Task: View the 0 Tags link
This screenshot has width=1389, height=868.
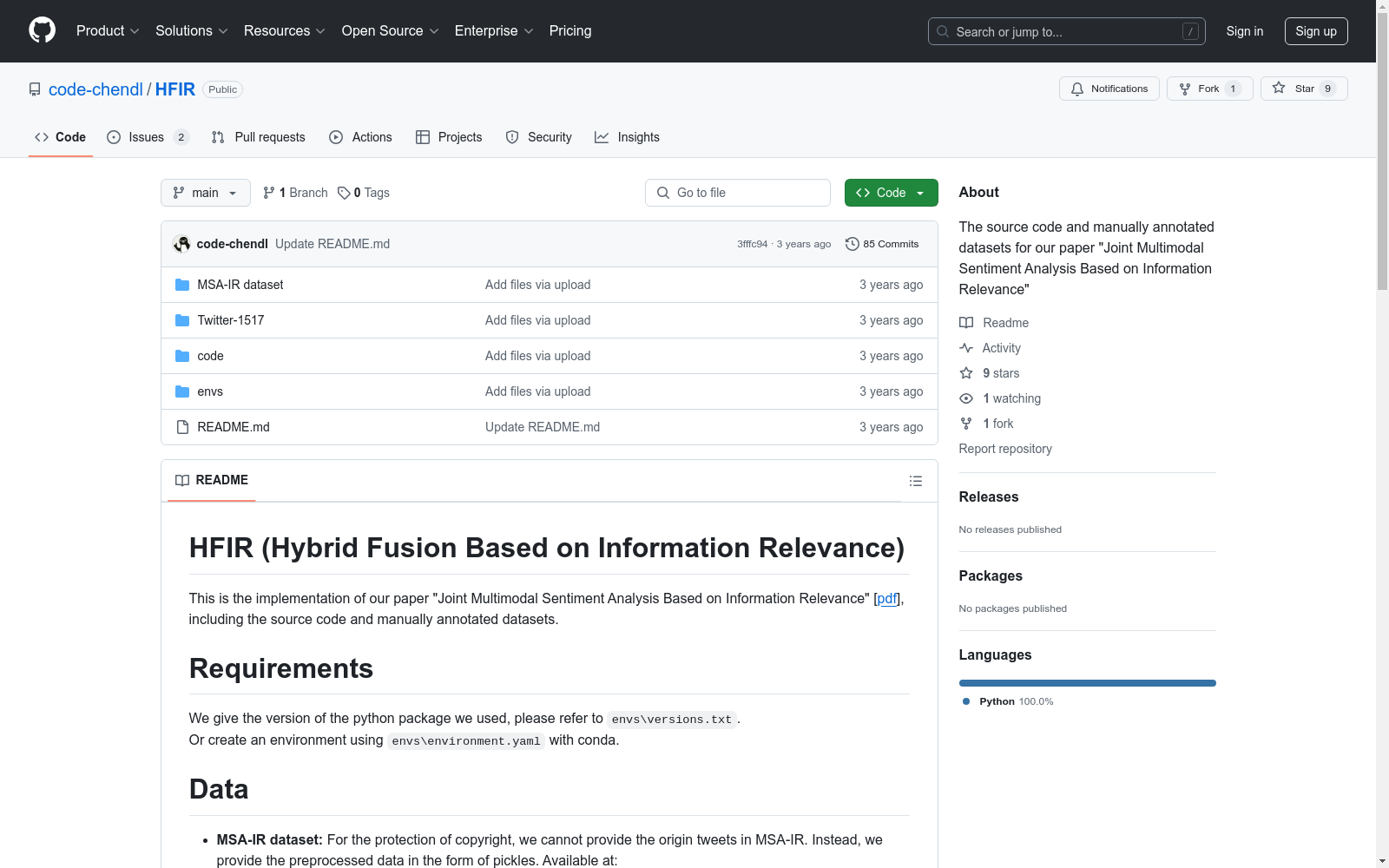Action: tap(364, 193)
